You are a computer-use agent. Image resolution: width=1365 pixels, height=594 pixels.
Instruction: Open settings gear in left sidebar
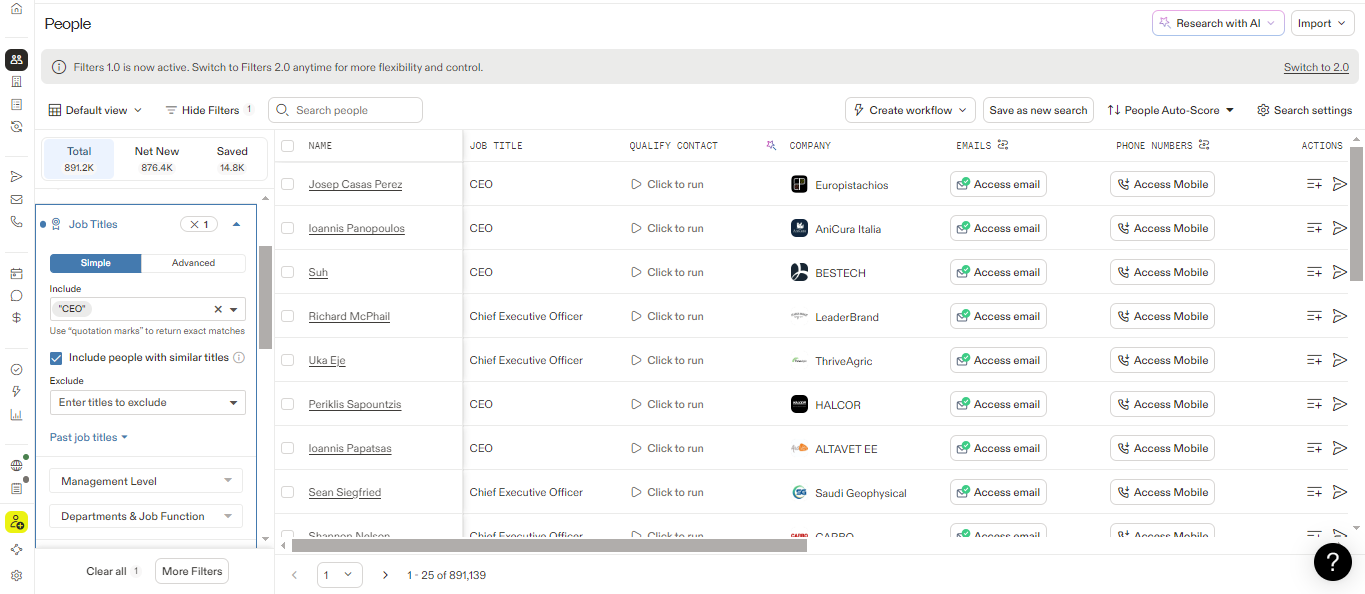pos(16,576)
